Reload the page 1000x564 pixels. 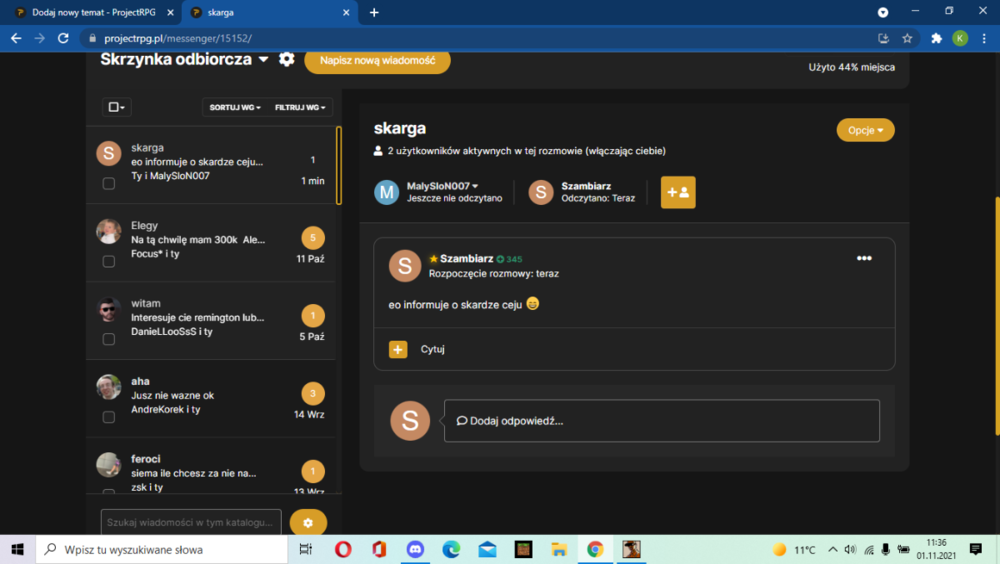pyautogui.click(x=63, y=38)
